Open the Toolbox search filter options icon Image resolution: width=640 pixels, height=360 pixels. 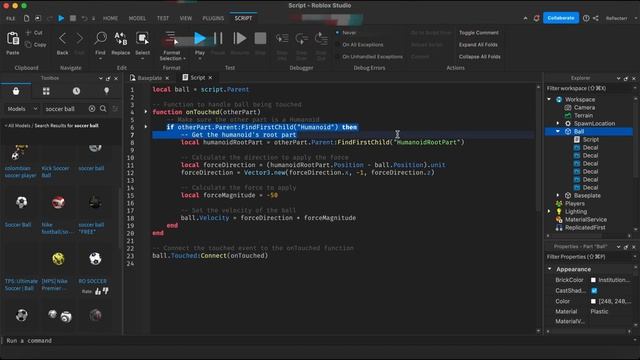coord(115,109)
